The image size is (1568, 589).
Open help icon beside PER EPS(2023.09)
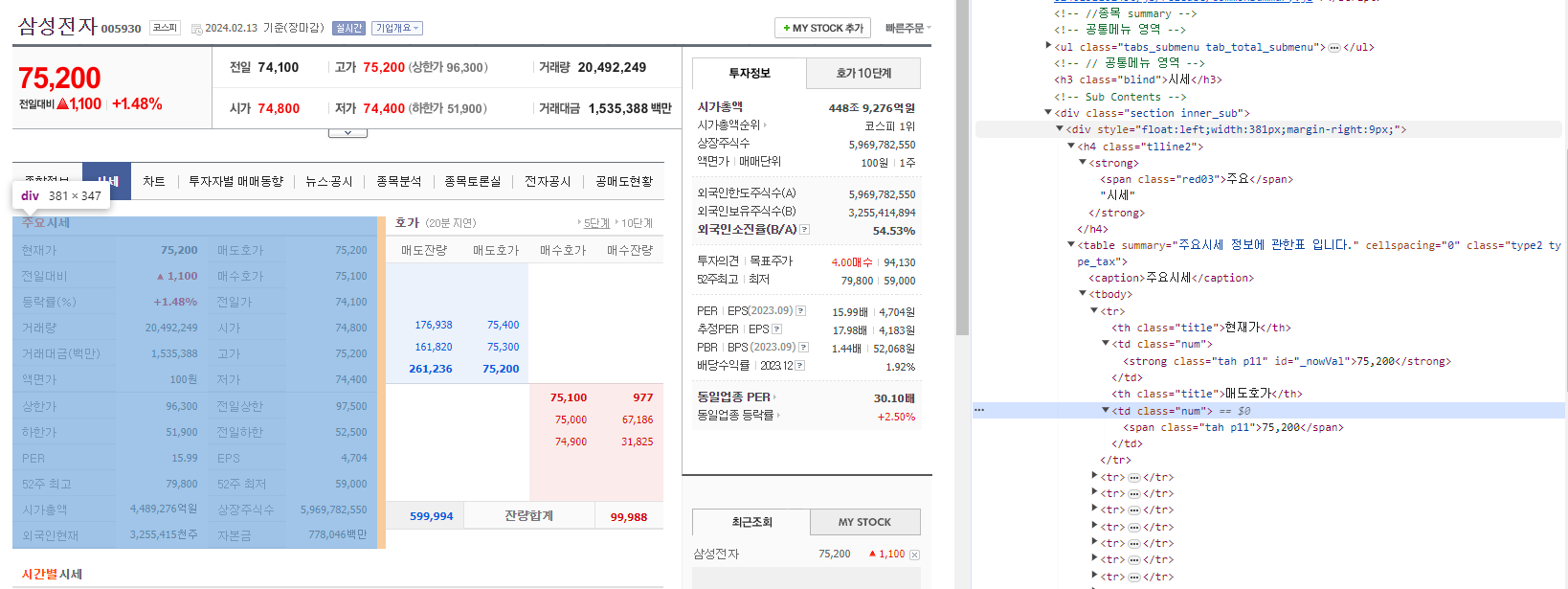point(800,311)
